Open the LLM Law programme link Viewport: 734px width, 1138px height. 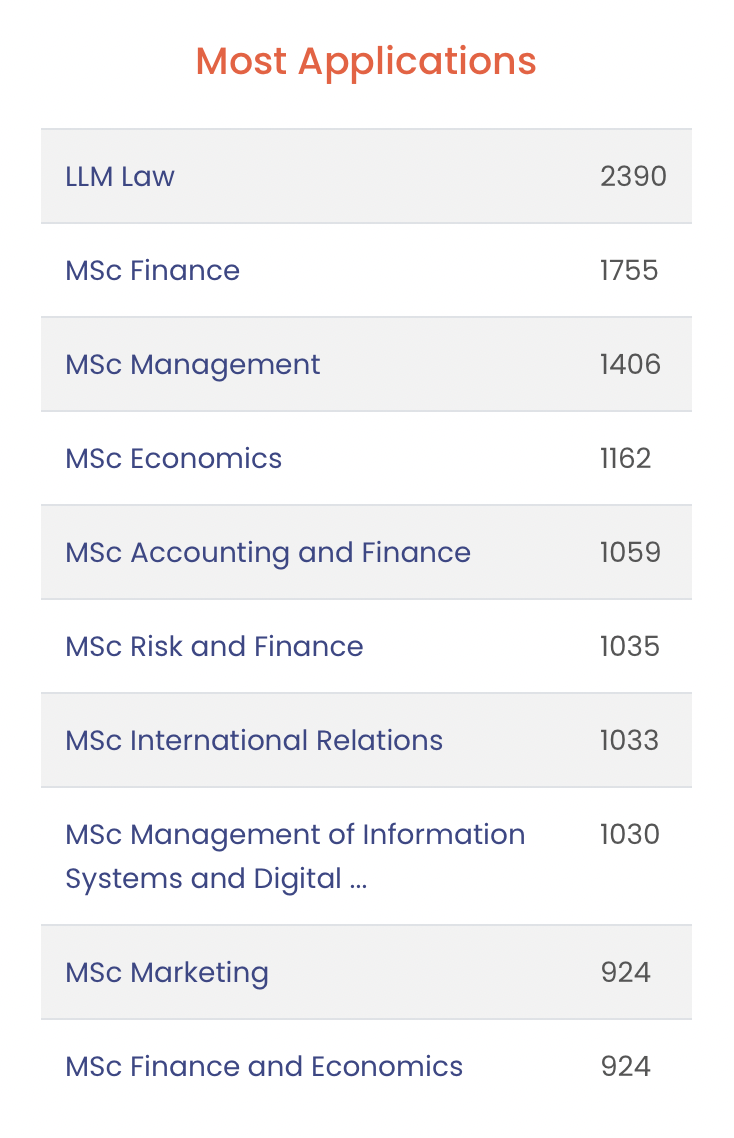(120, 177)
